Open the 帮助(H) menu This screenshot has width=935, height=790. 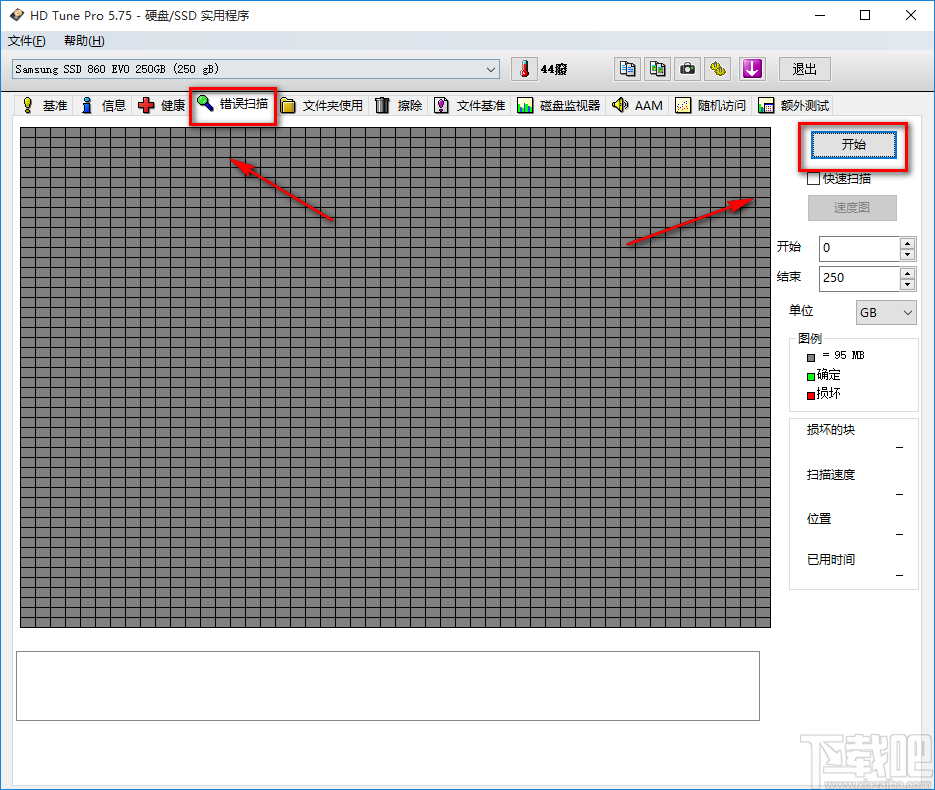84,41
